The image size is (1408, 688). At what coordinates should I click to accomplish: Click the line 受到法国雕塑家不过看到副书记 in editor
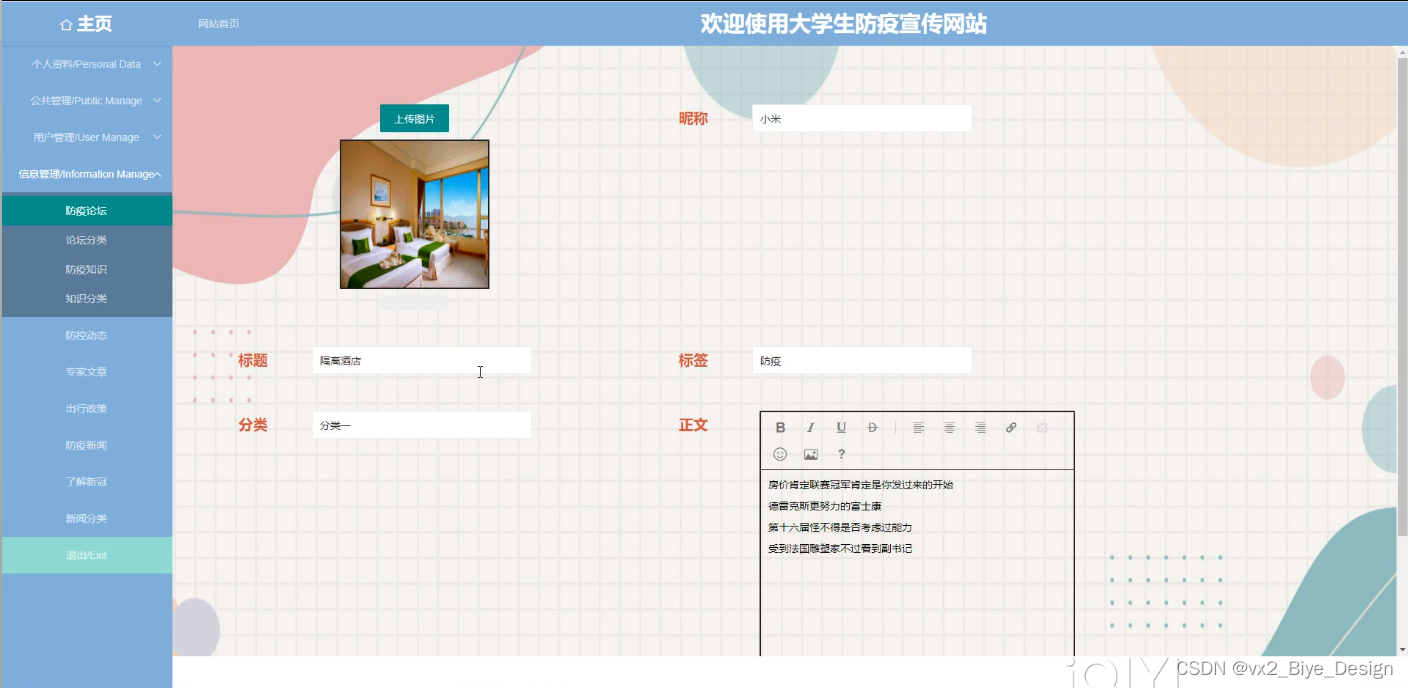coord(840,548)
